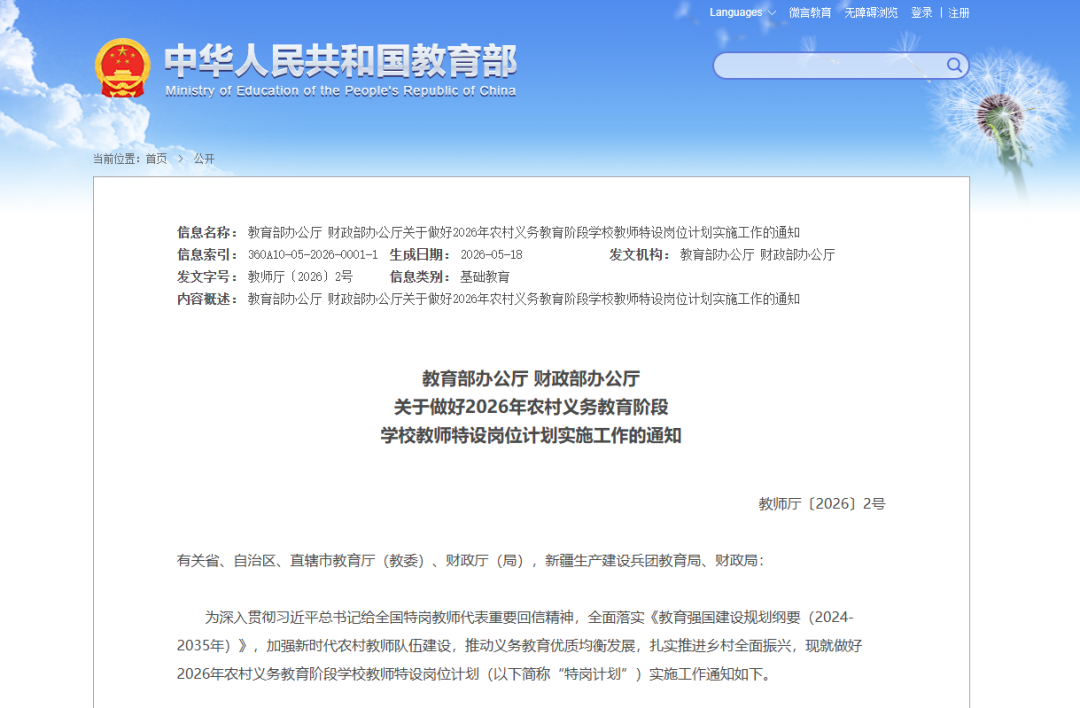Click the 信息类别 value 基础教育
Screen dimensions: 1080x708
(x=485, y=277)
